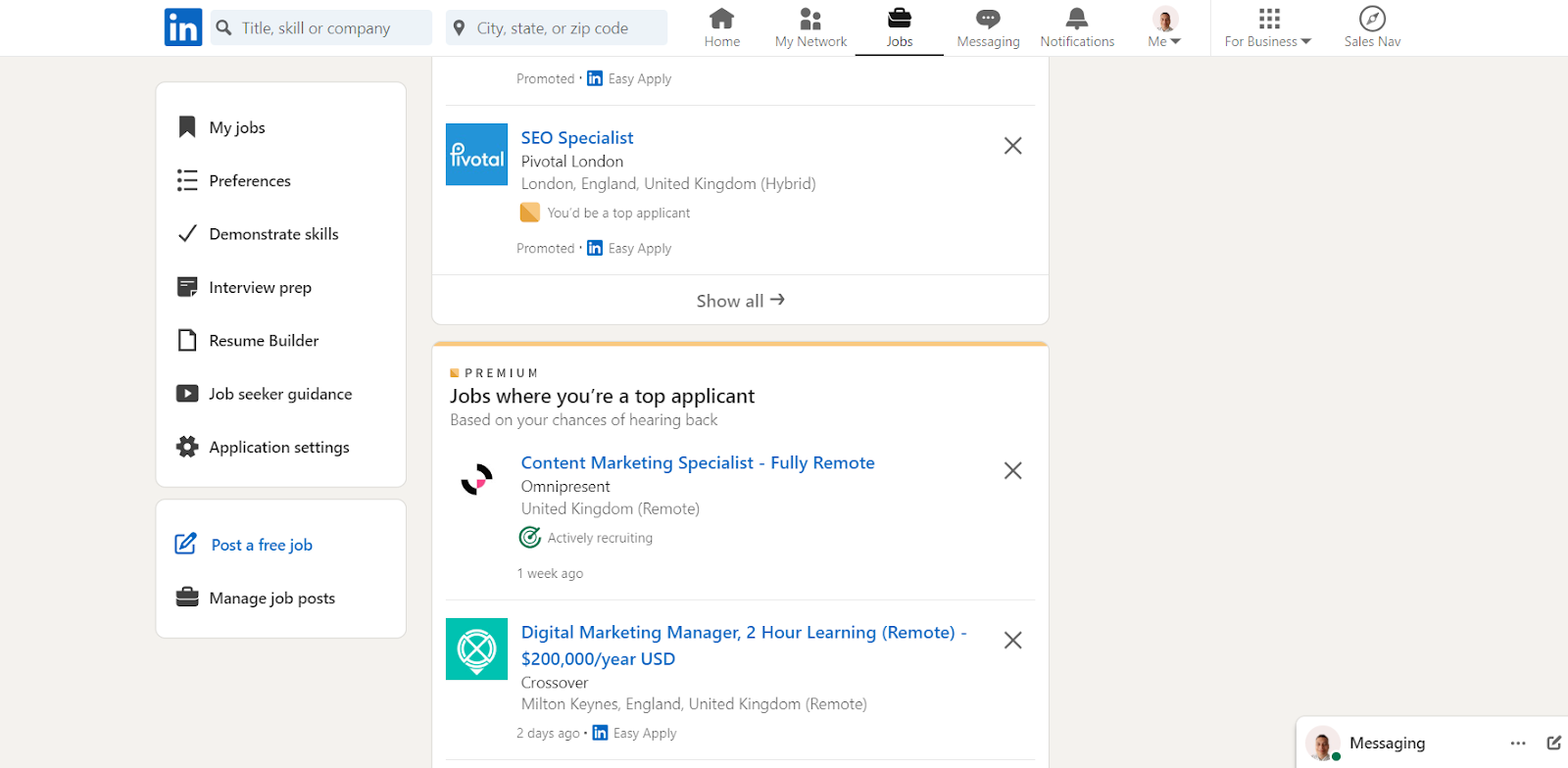
Task: Open Resume Builder from sidebar
Action: pos(264,341)
